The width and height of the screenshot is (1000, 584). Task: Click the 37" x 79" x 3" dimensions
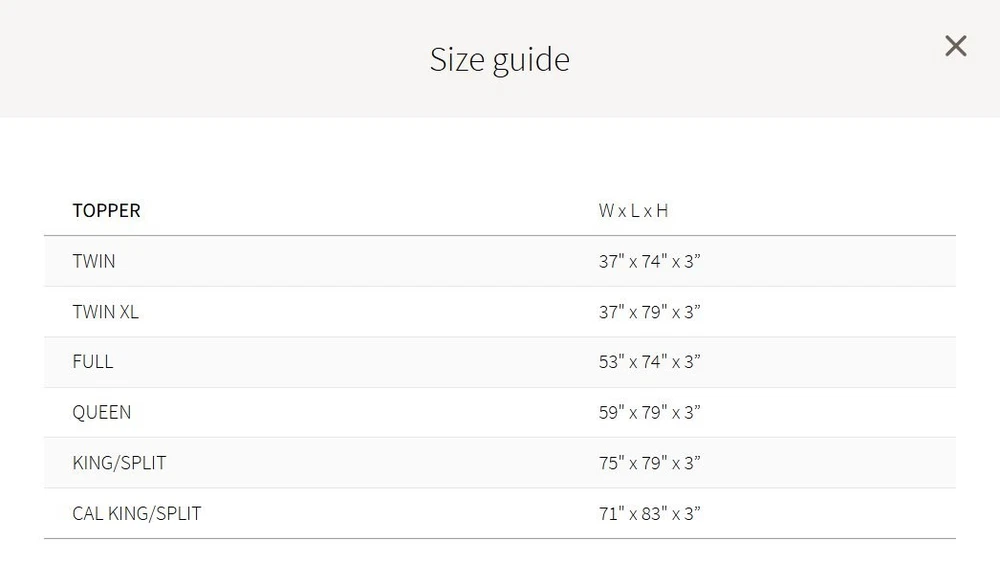click(x=649, y=312)
